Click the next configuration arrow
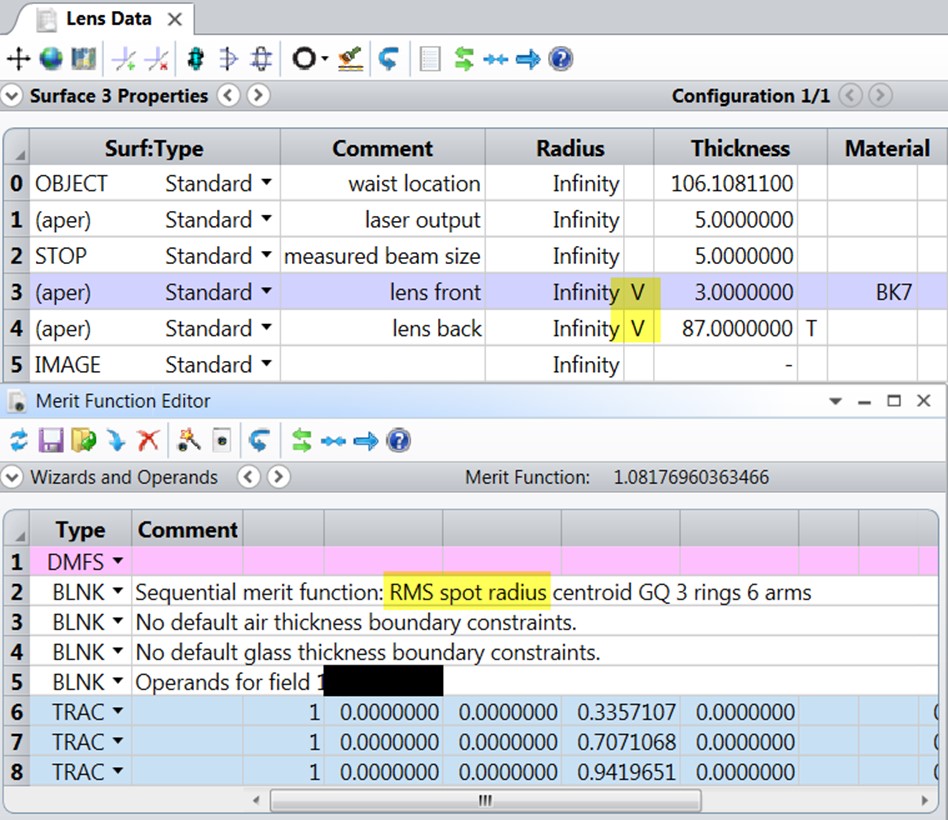 880,96
